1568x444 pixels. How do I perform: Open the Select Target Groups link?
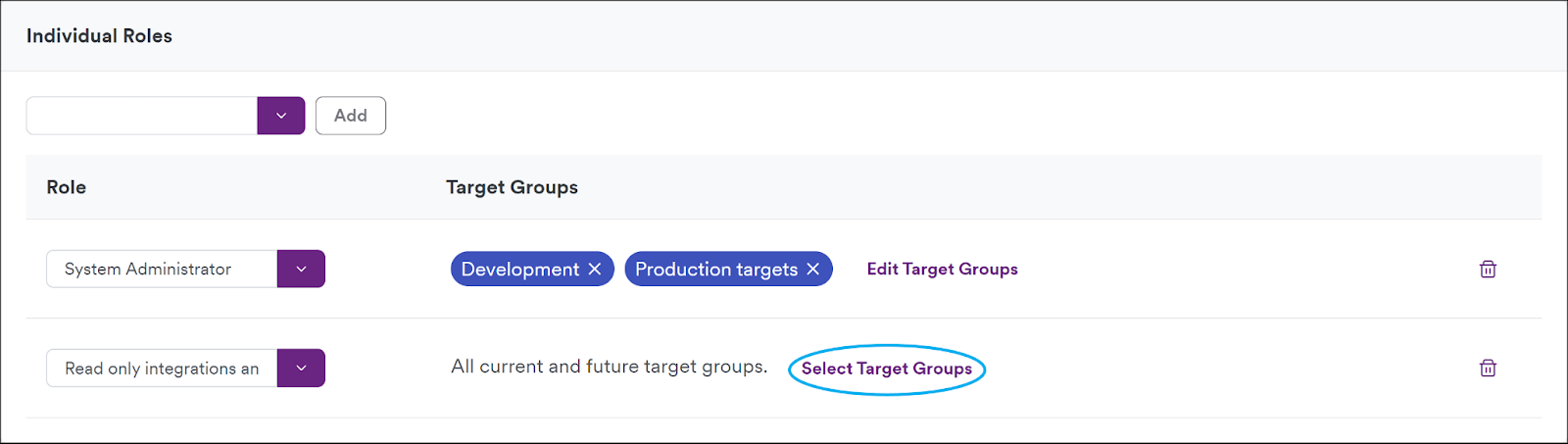(887, 369)
